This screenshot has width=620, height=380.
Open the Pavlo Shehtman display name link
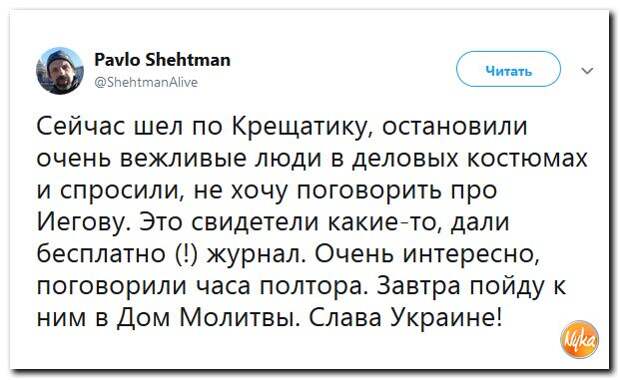click(x=162, y=60)
